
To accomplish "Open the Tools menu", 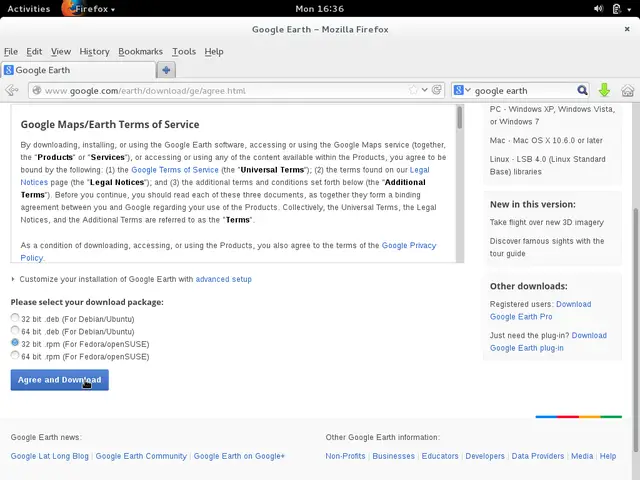I will click(184, 51).
